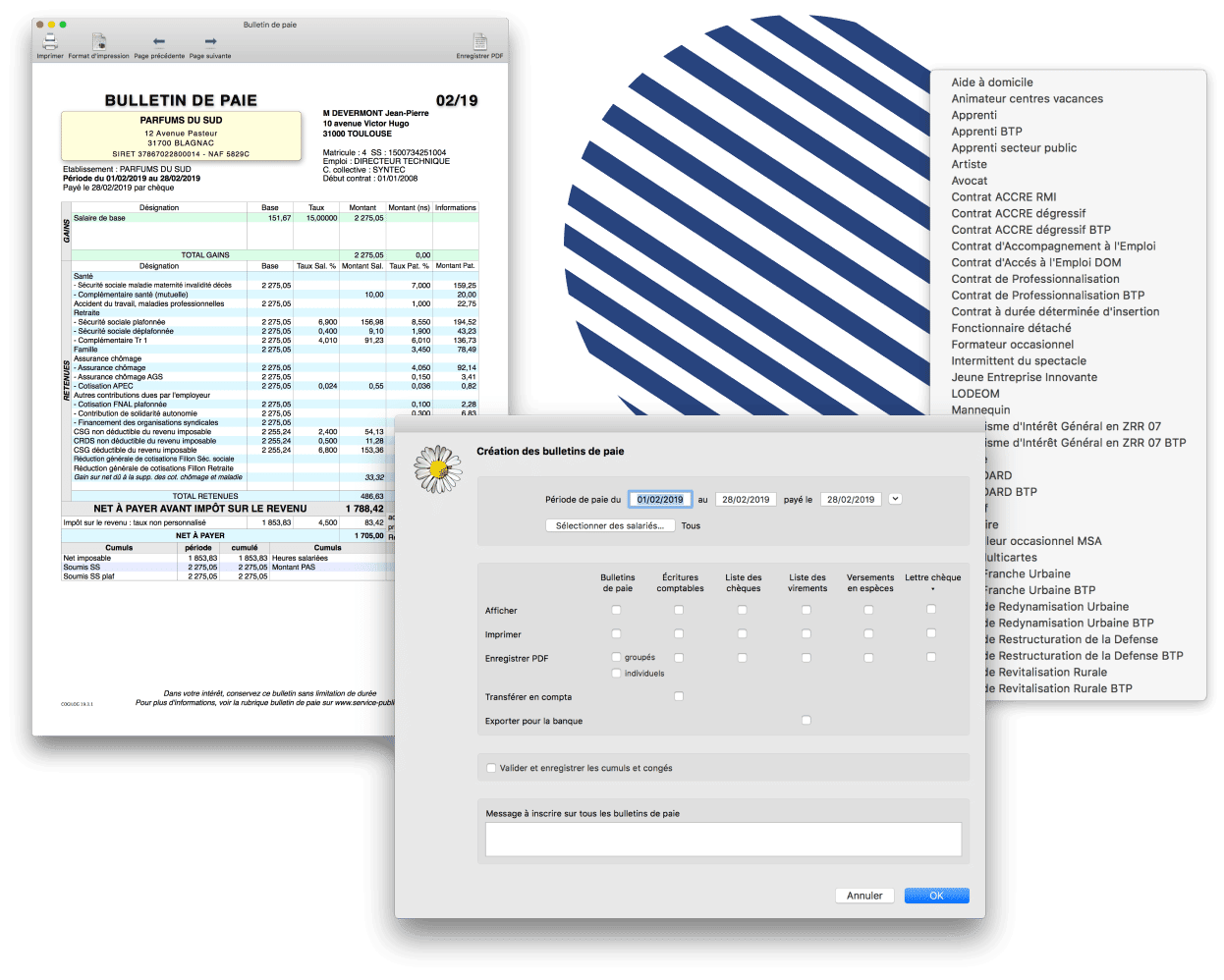This screenshot has width=1224, height=980.
Task: Choose Contrat ACCRE RMI entry
Action: (x=1003, y=197)
